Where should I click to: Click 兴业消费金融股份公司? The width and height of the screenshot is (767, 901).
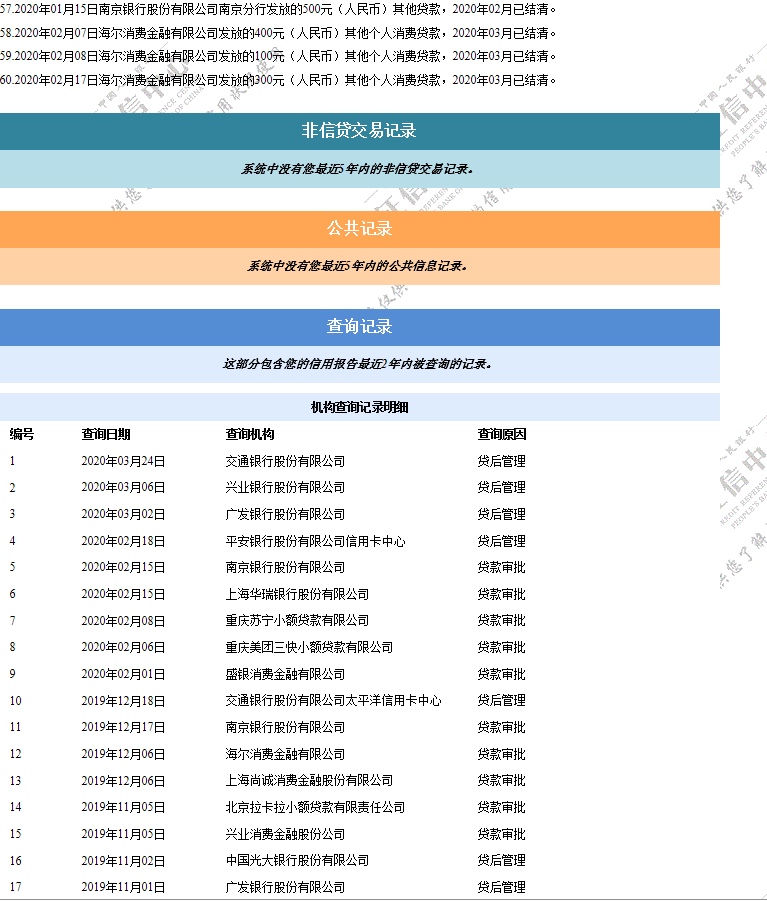pyautogui.click(x=285, y=834)
